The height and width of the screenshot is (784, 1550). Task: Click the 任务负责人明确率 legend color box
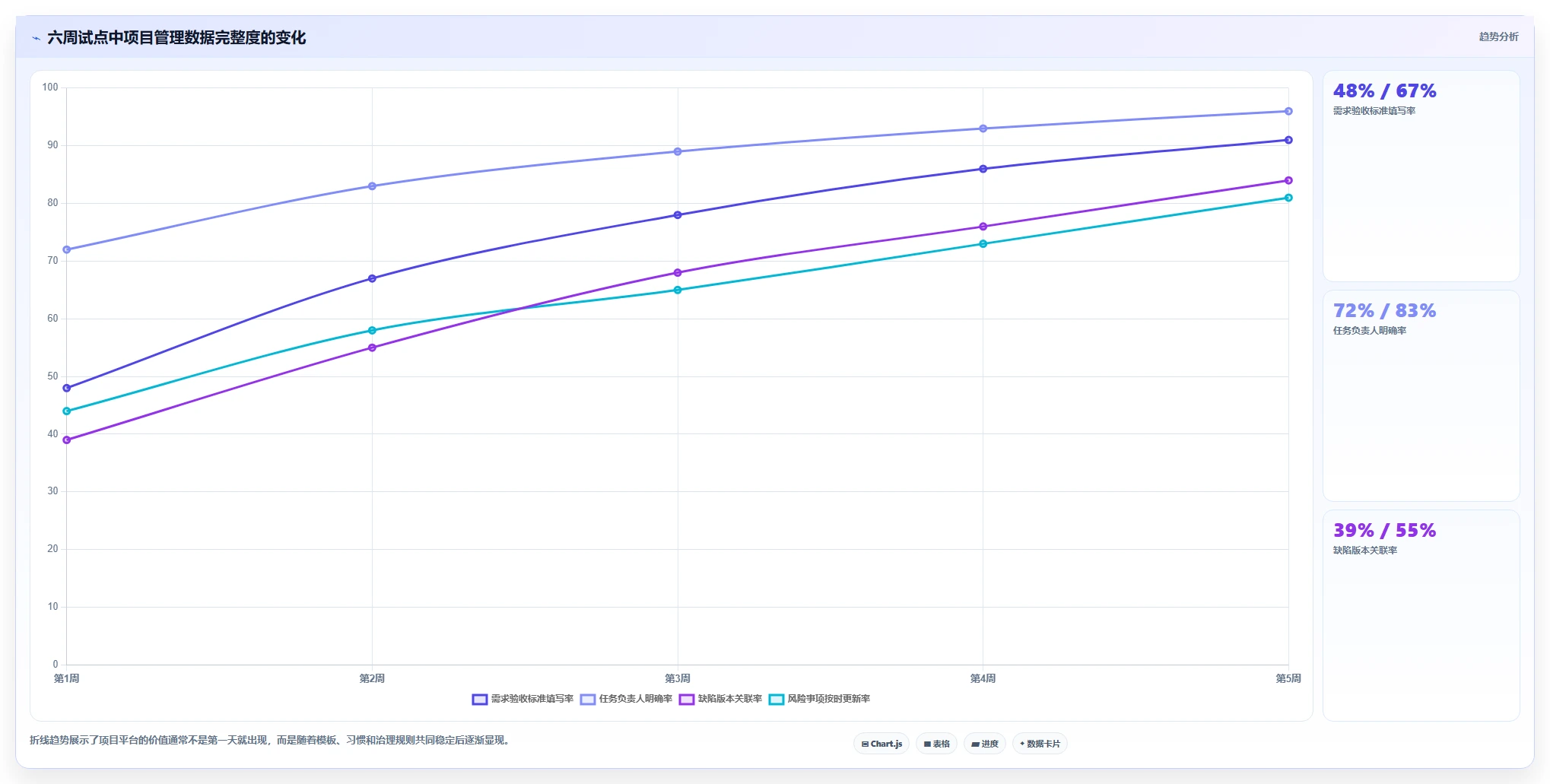(588, 700)
